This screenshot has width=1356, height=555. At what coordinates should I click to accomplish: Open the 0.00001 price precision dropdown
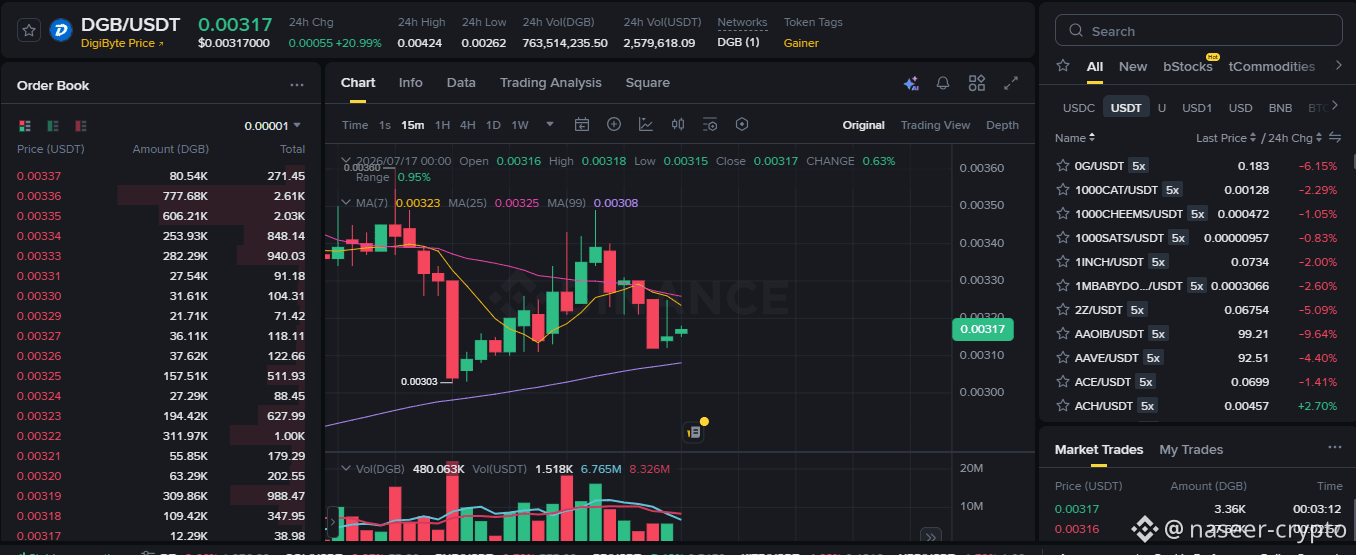point(273,126)
